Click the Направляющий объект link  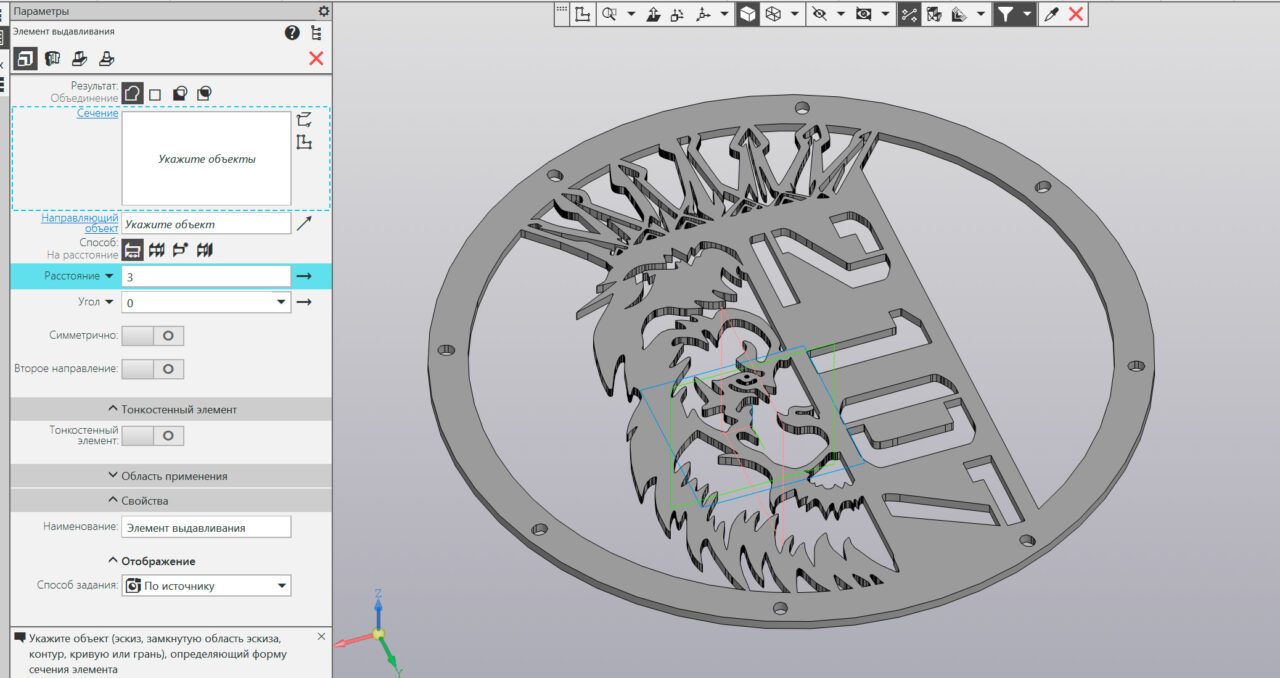(x=80, y=223)
